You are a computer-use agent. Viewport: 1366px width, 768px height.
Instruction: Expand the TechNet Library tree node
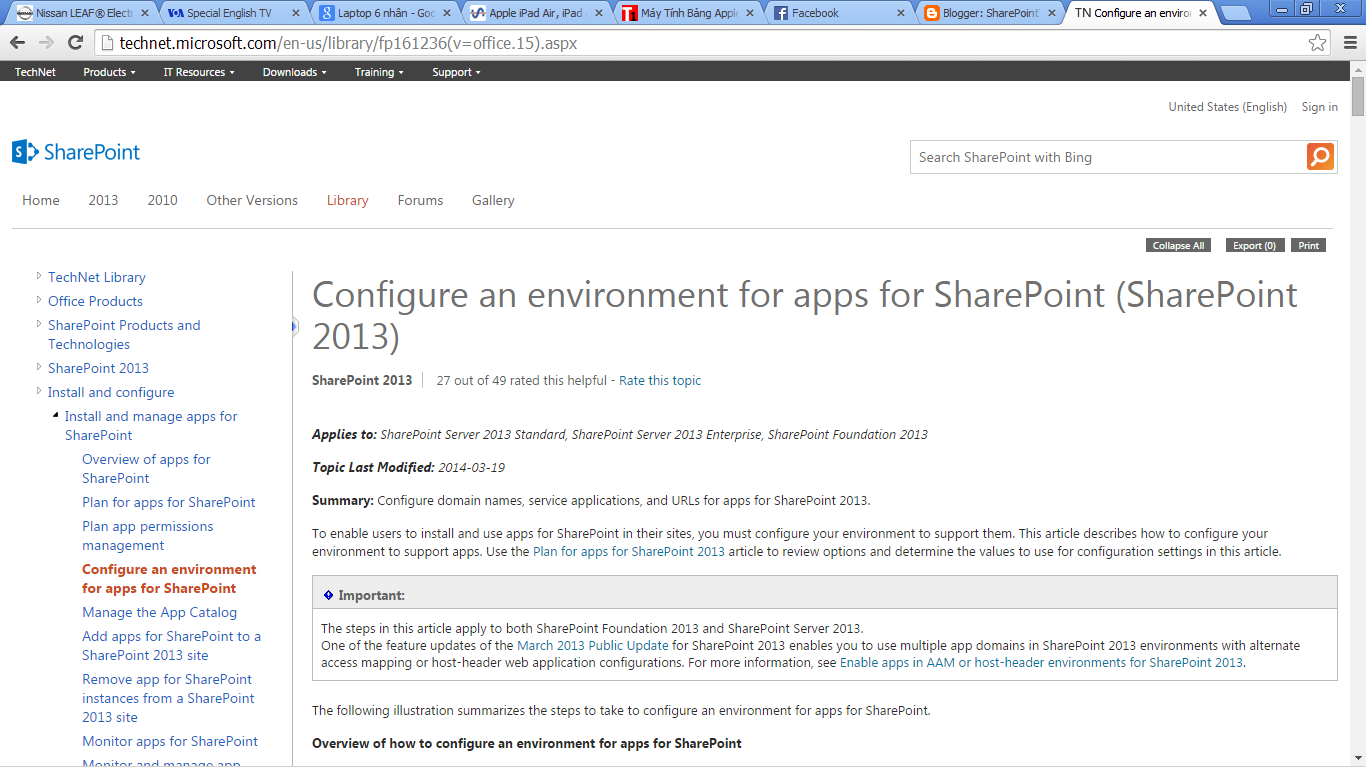(39, 276)
